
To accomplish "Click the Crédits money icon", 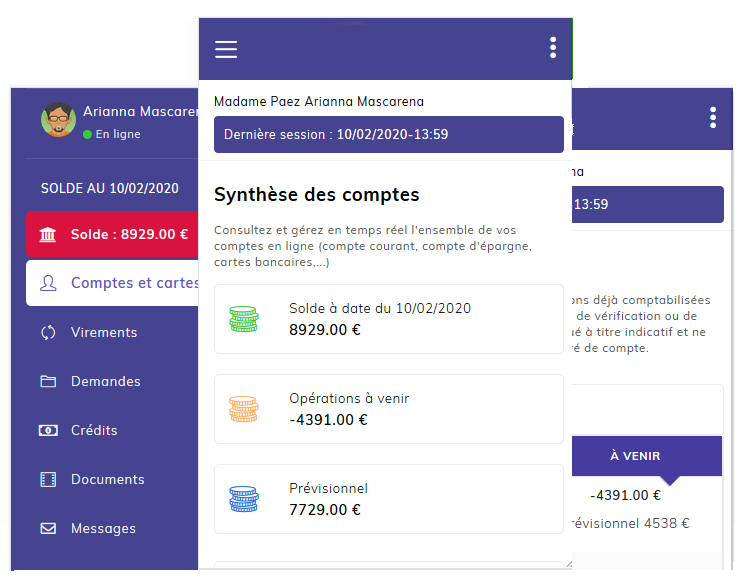I will (48, 430).
